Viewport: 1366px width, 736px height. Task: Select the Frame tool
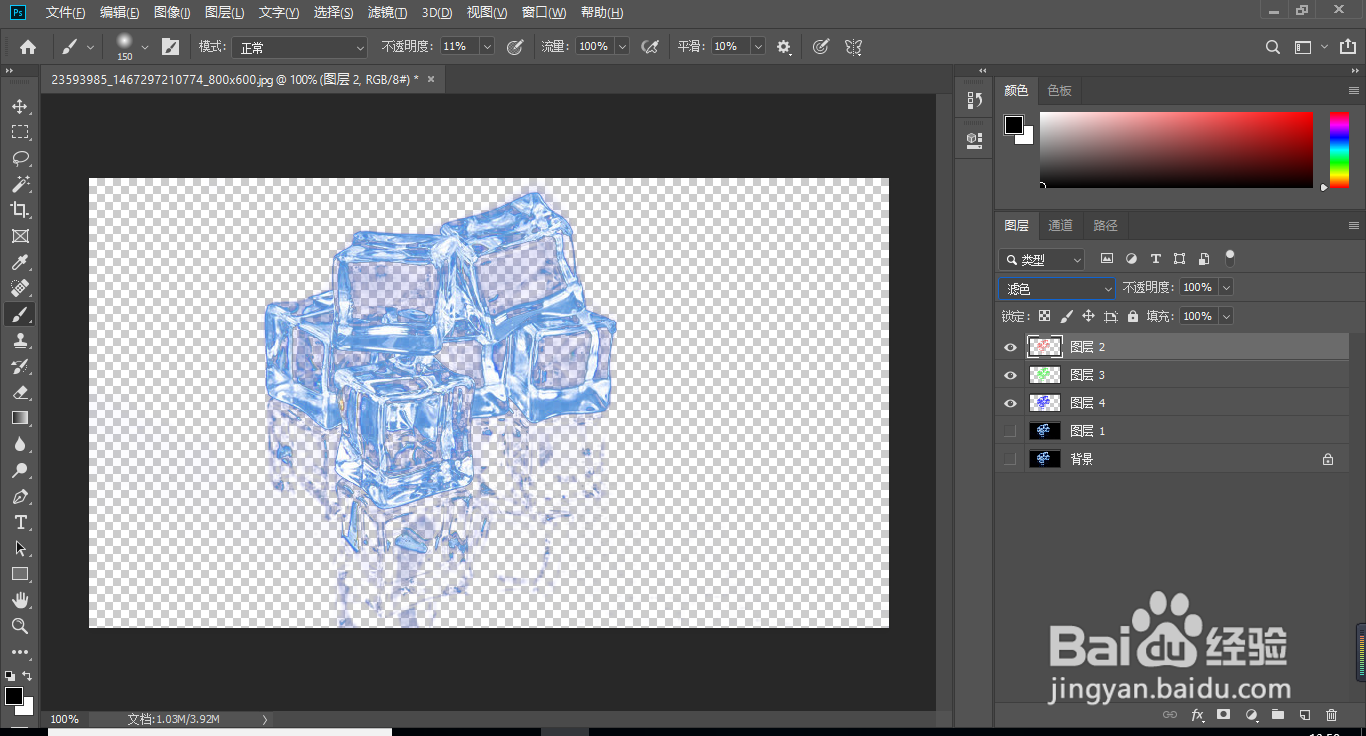coord(20,236)
